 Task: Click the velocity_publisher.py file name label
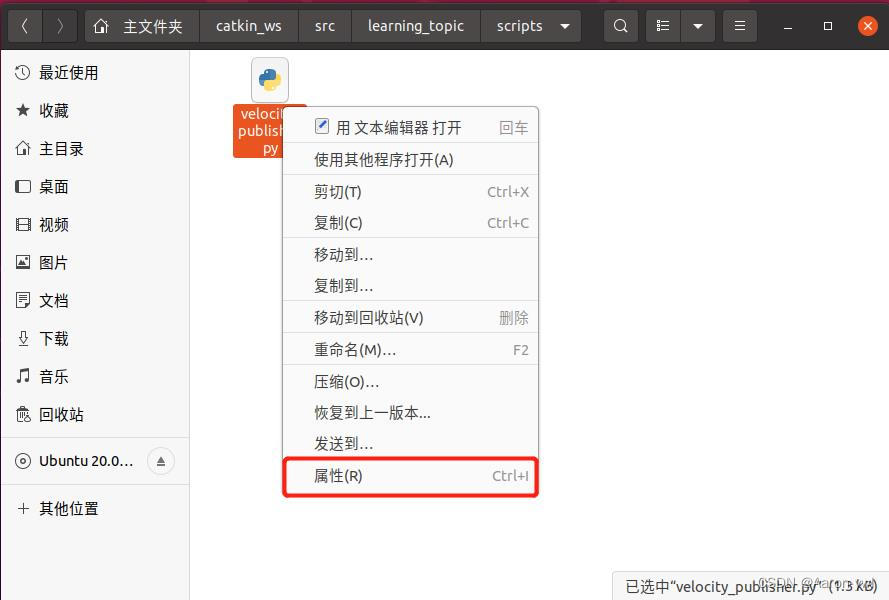[x=259, y=131]
